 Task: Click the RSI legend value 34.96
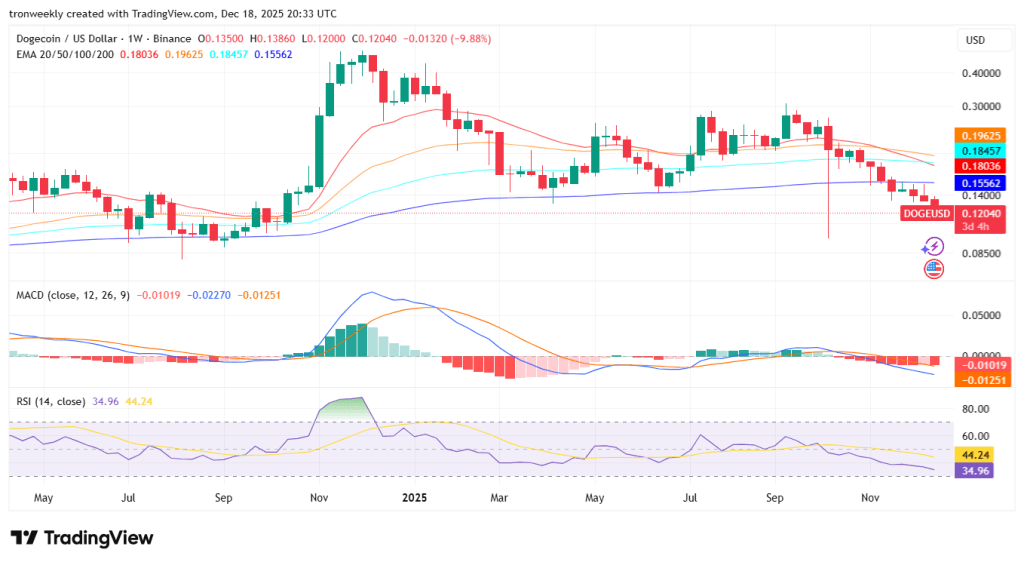(x=105, y=402)
